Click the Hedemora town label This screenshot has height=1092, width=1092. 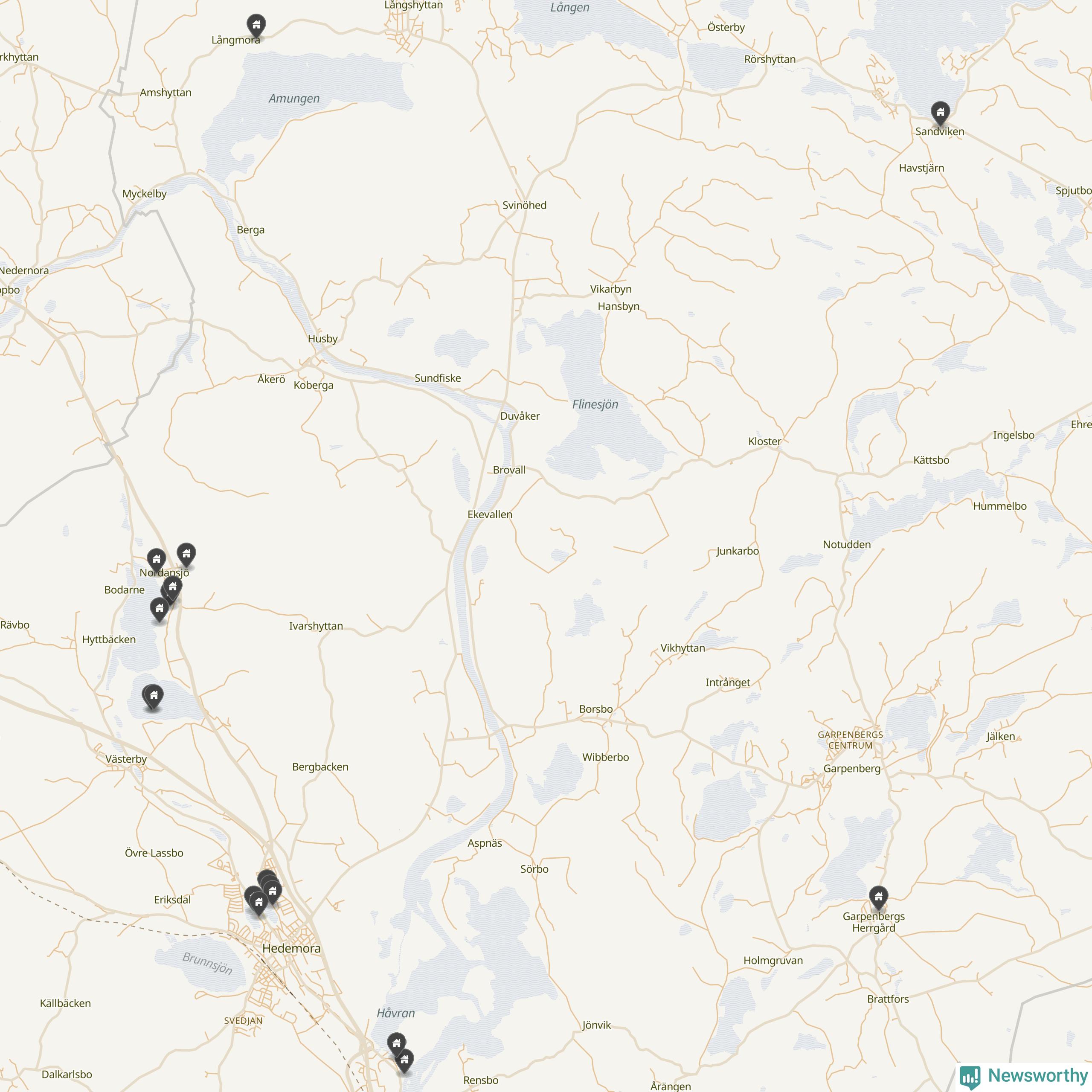coord(291,949)
